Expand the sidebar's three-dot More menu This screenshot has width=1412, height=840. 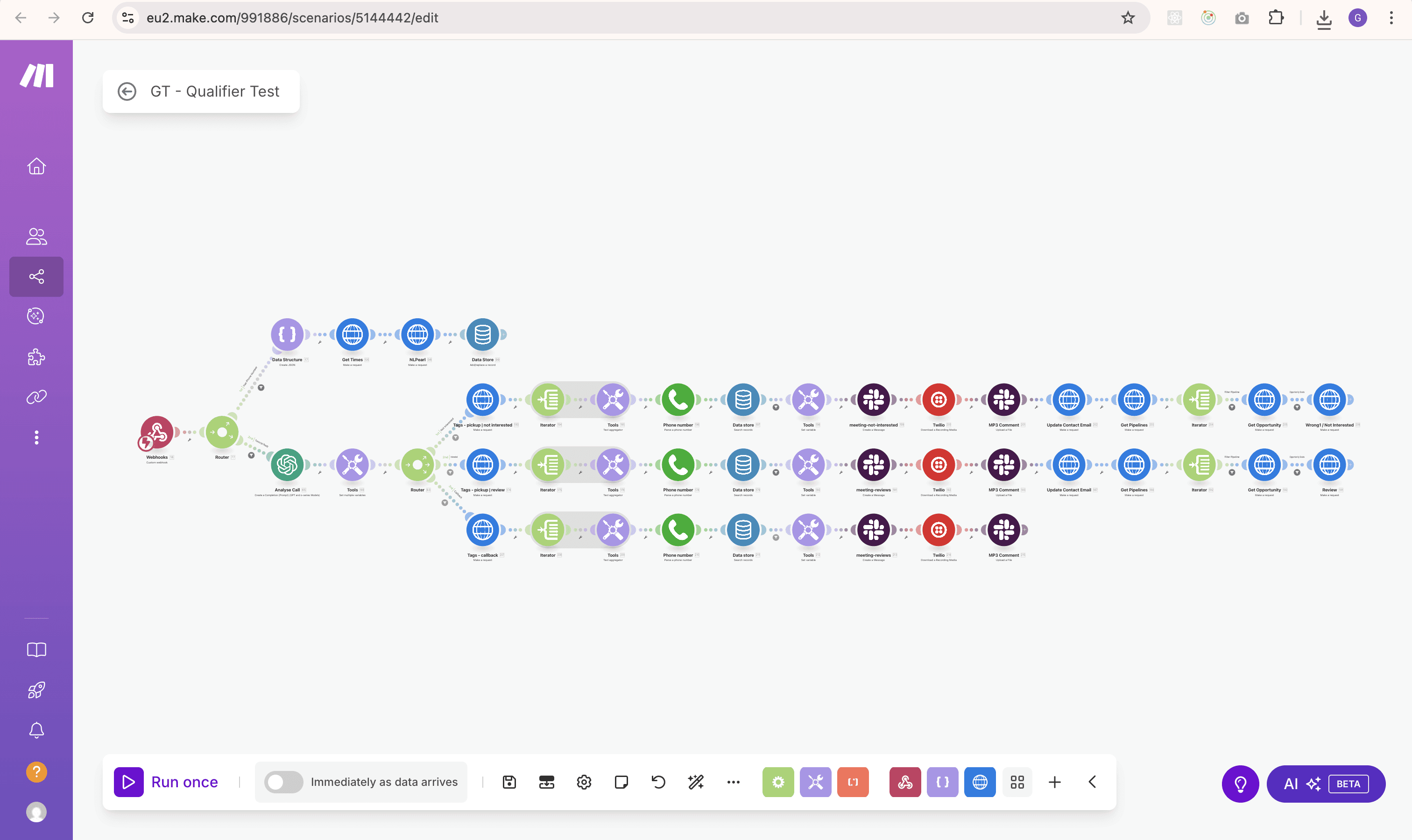pyautogui.click(x=36, y=437)
